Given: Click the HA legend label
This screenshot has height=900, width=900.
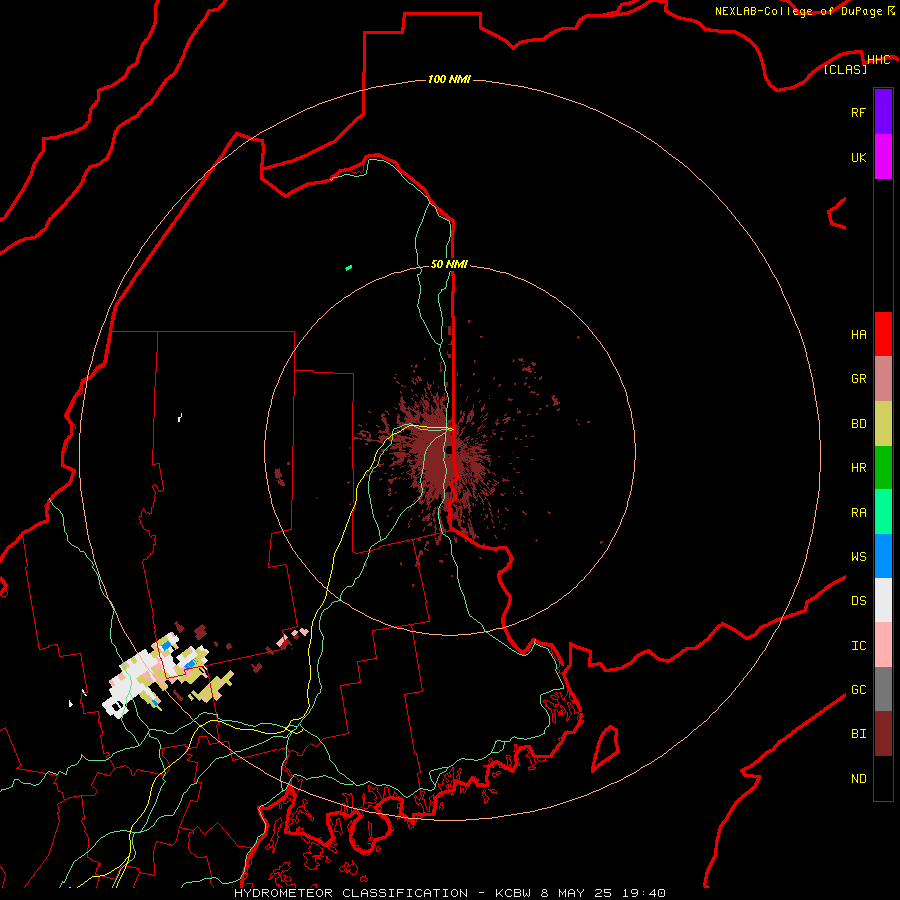Looking at the screenshot, I should pos(858,334).
